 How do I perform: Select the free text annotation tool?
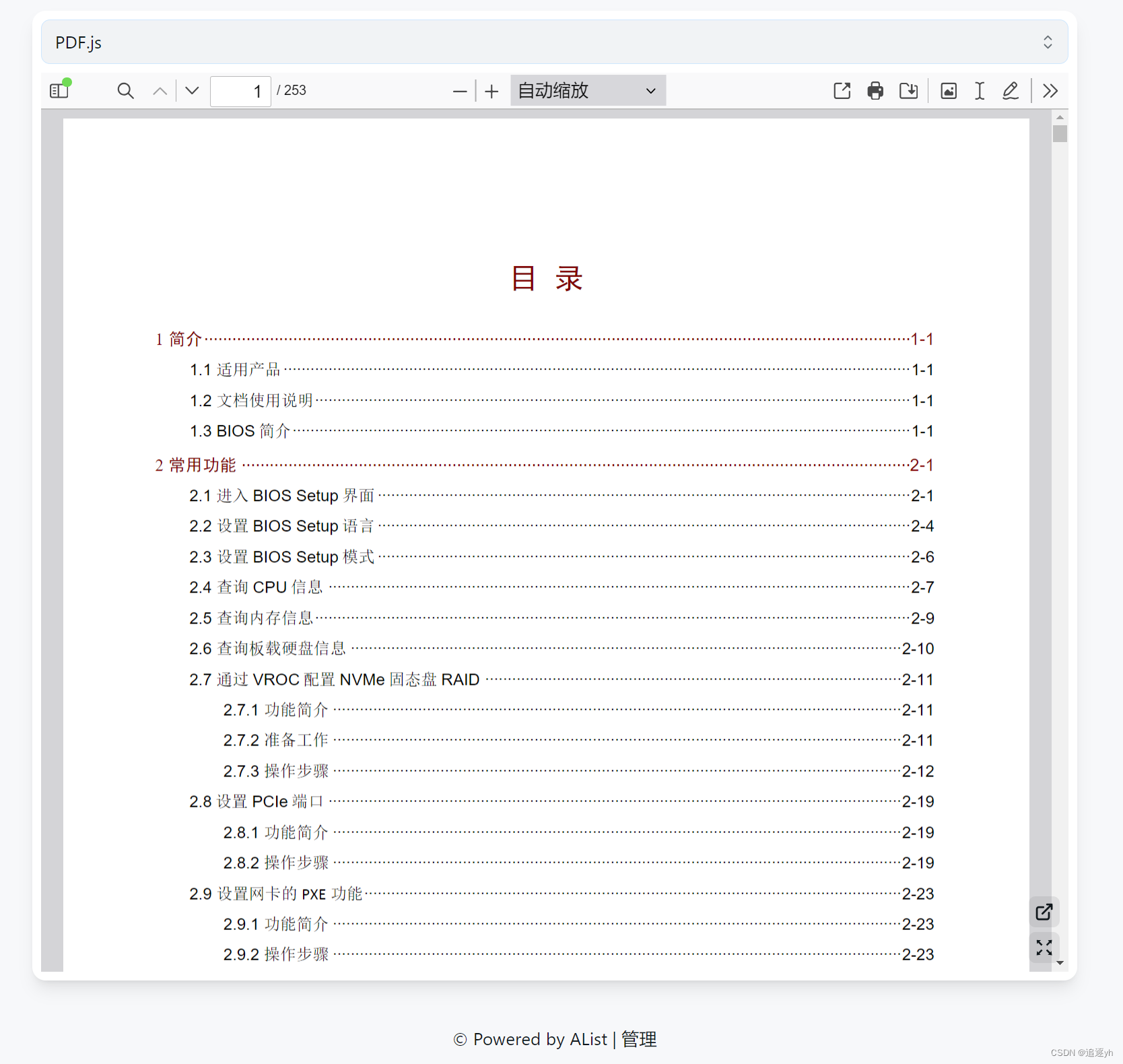(x=979, y=90)
